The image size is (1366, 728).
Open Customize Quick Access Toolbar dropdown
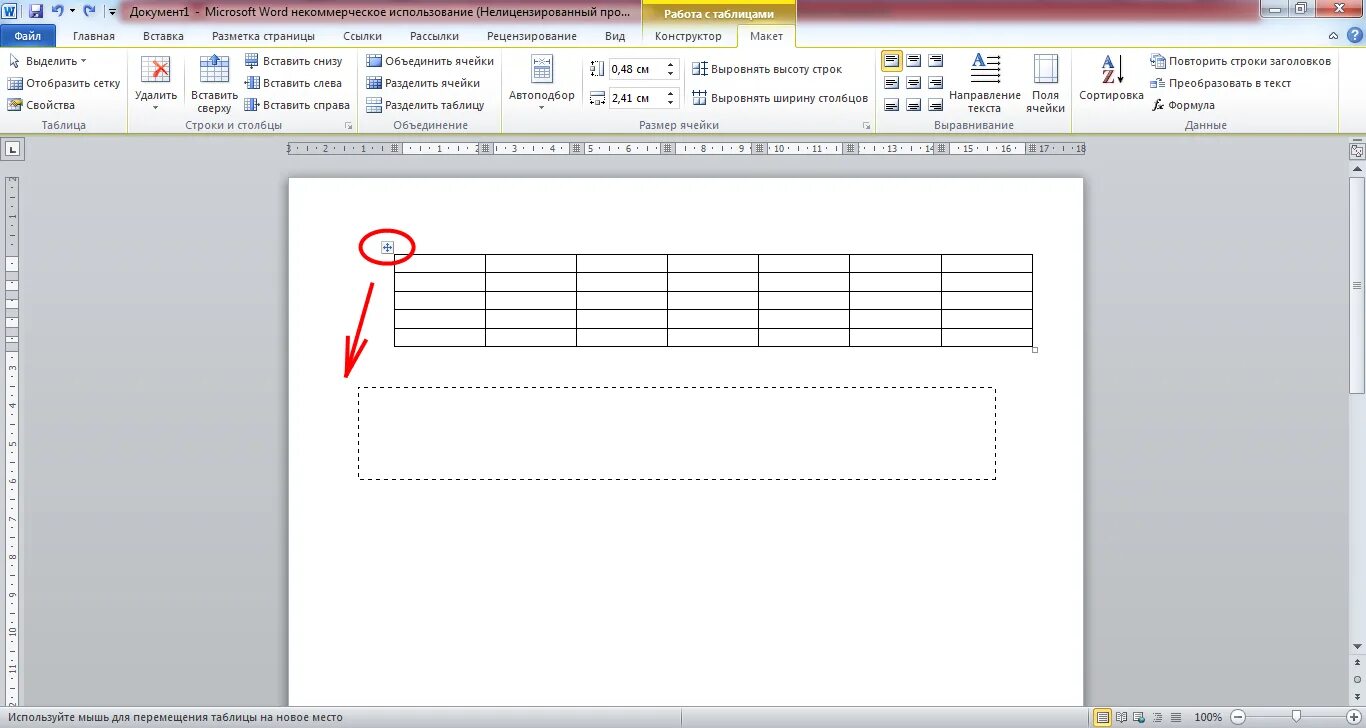point(111,11)
